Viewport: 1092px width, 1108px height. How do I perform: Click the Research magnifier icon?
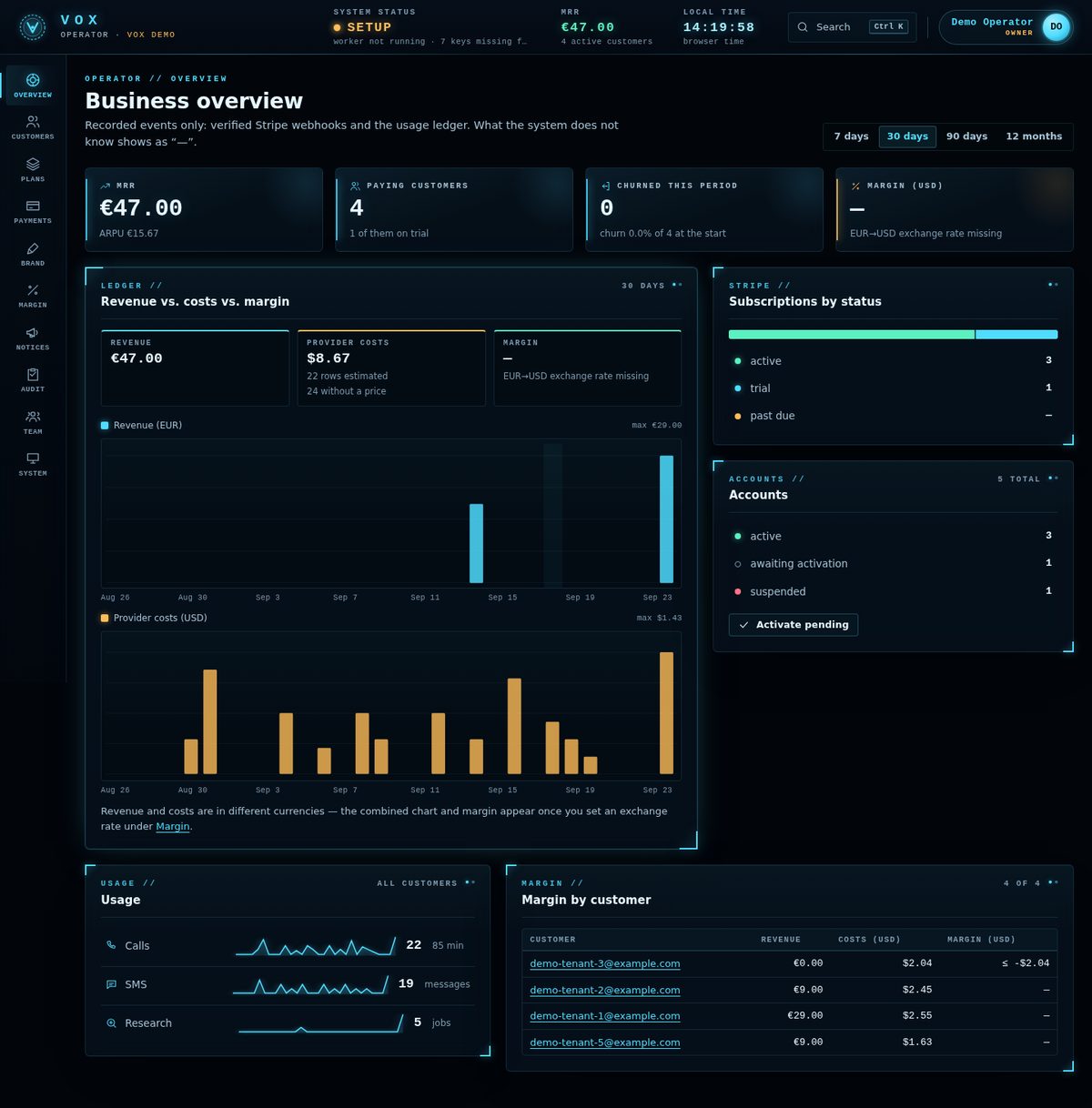click(111, 1023)
